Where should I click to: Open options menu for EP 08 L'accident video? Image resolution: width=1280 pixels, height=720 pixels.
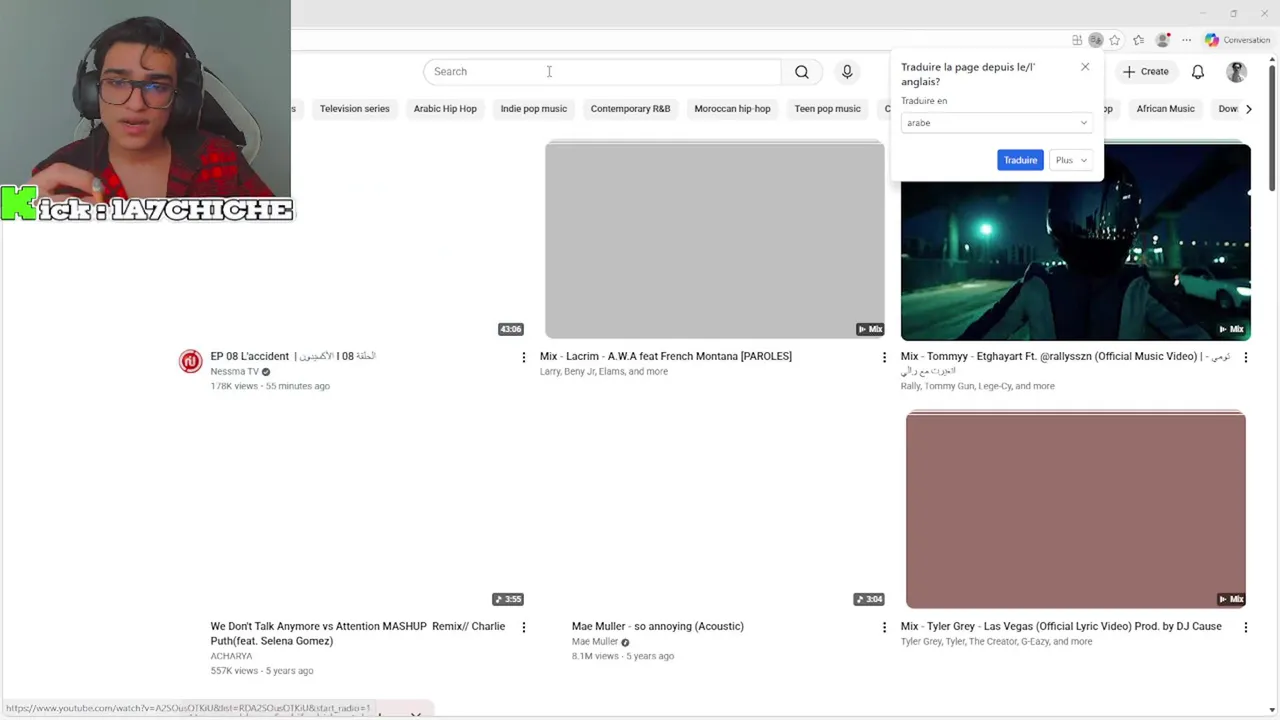523,357
